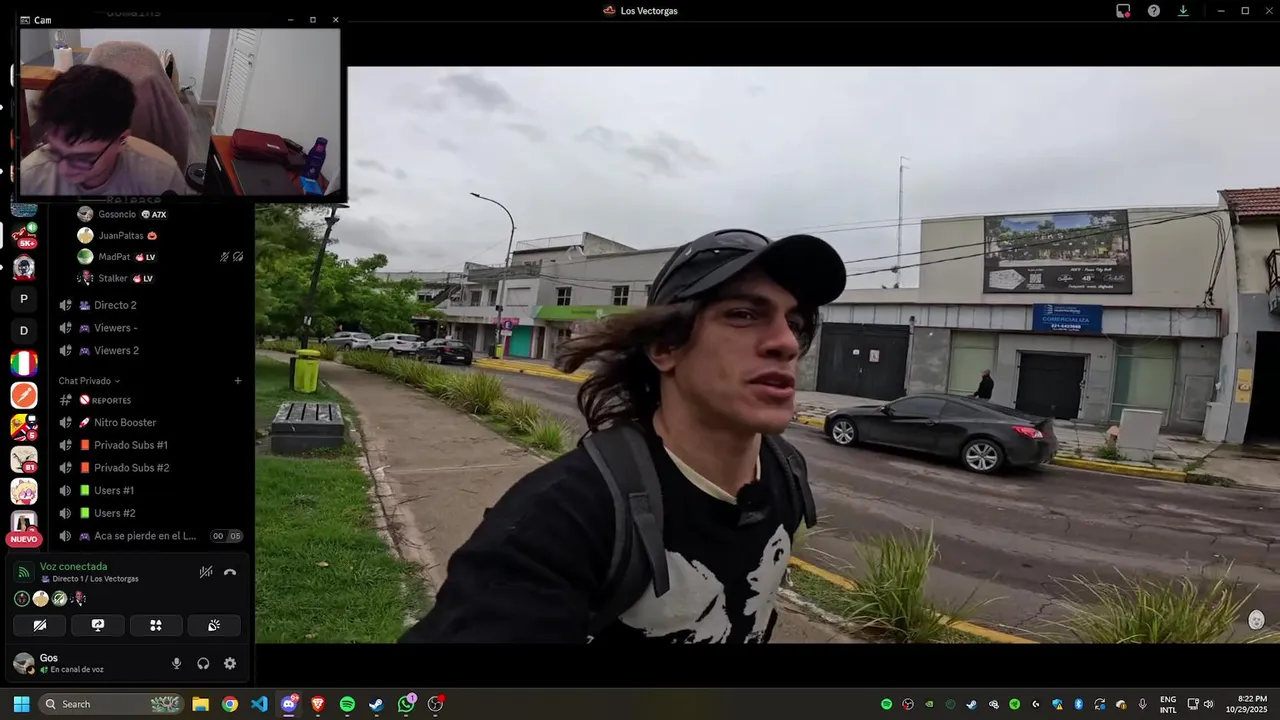Image resolution: width=1280 pixels, height=720 pixels.
Task: Create a channel in Chat Privado category
Action: [x=238, y=381]
